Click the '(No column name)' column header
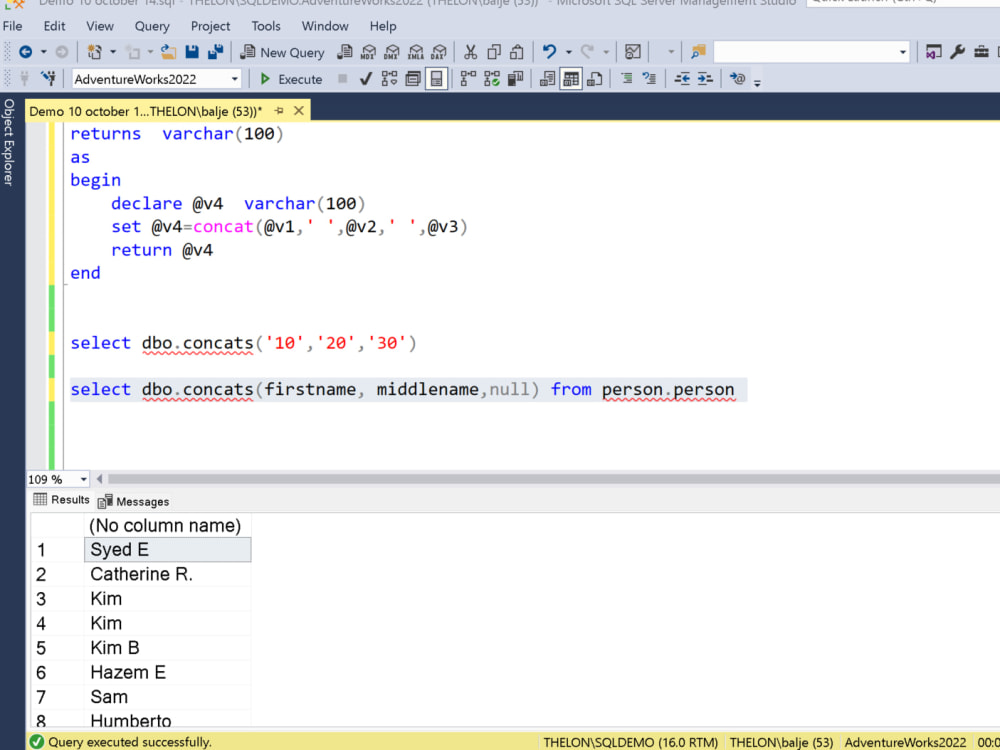This screenshot has width=1000, height=750. tap(168, 526)
